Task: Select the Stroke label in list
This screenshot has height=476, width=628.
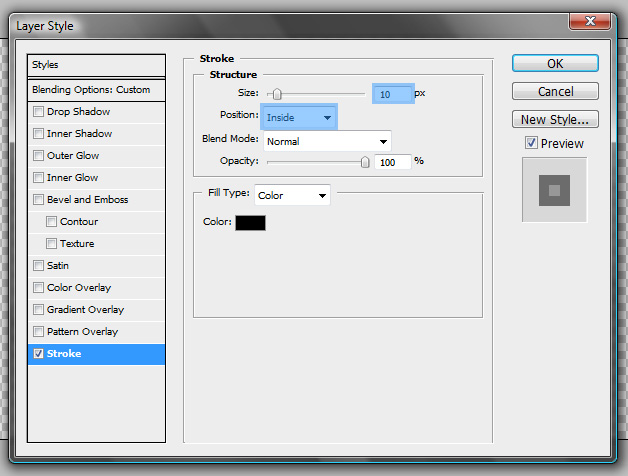Action: pos(64,353)
